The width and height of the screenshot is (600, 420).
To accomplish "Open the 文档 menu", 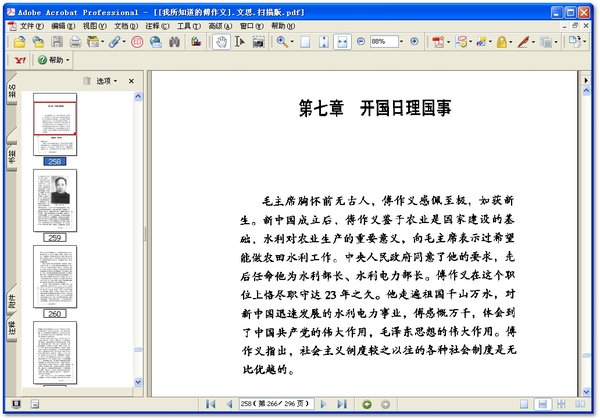I will [x=126, y=26].
